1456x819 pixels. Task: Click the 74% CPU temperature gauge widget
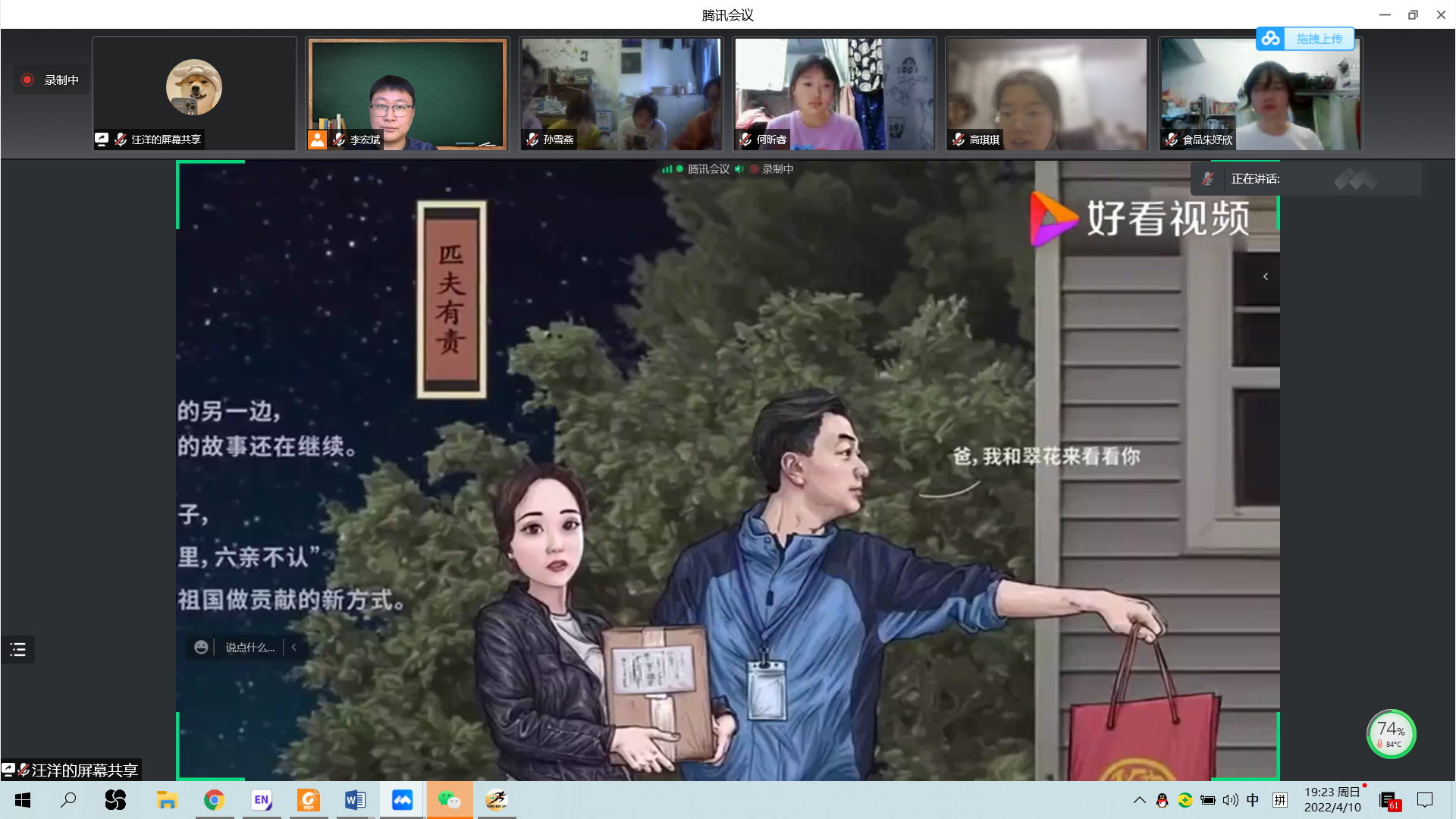[1391, 734]
